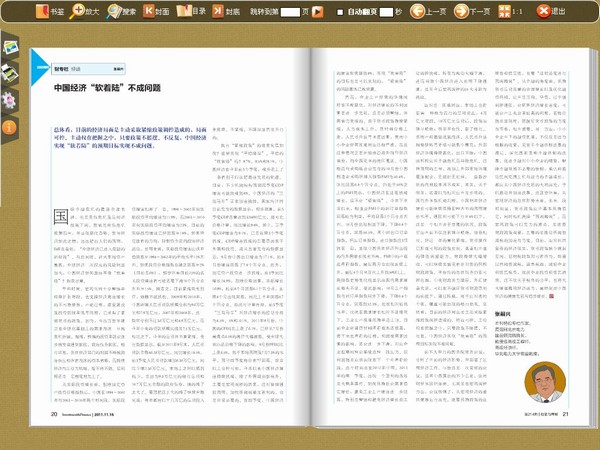Screen dimensions: 600x450
Task: Click the author portrait illustration
Action: tap(545, 382)
